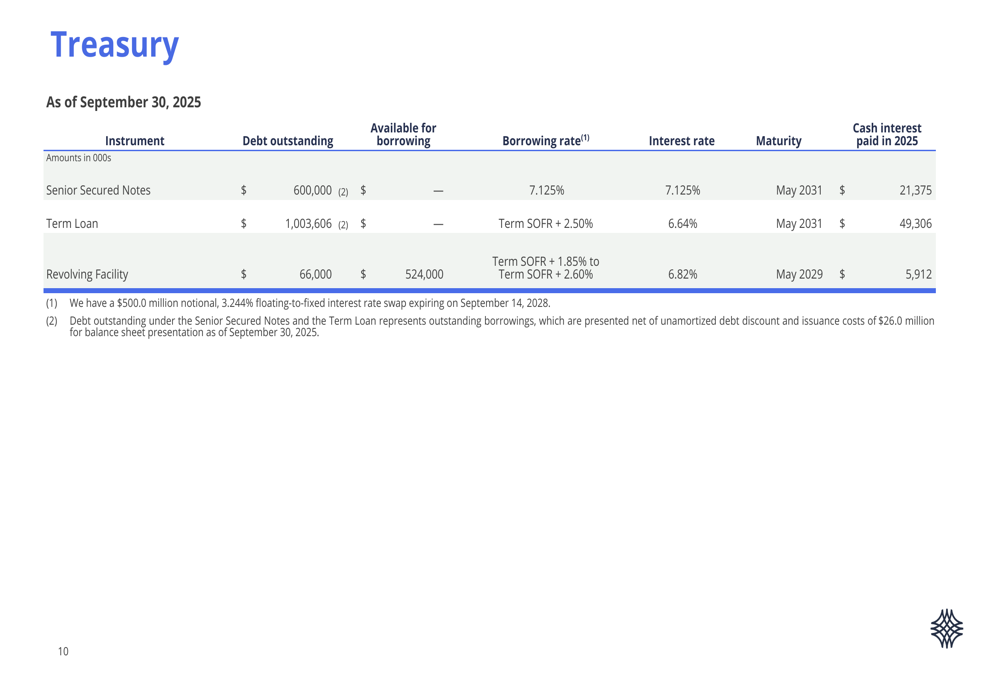The height and width of the screenshot is (685, 1000).
Task: Click the 1,003,606 debt outstanding value
Action: (x=300, y=224)
